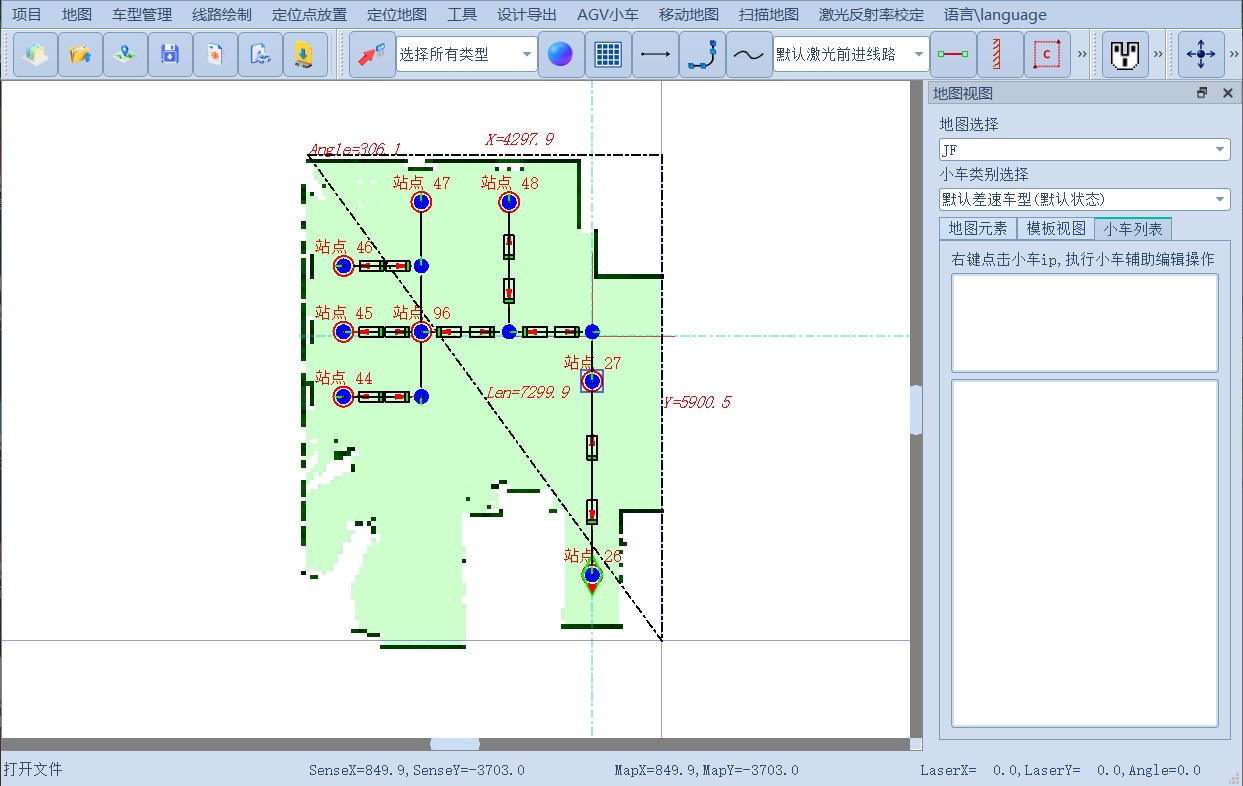Expand overflow chevron after socket icon
The height and width of the screenshot is (786, 1243).
click(x=1158, y=54)
